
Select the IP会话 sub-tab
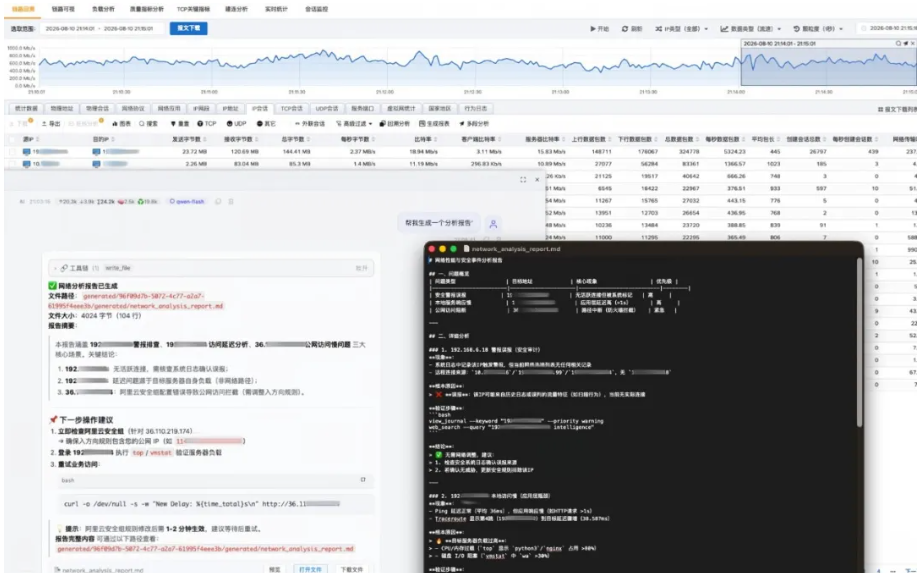[x=260, y=109]
